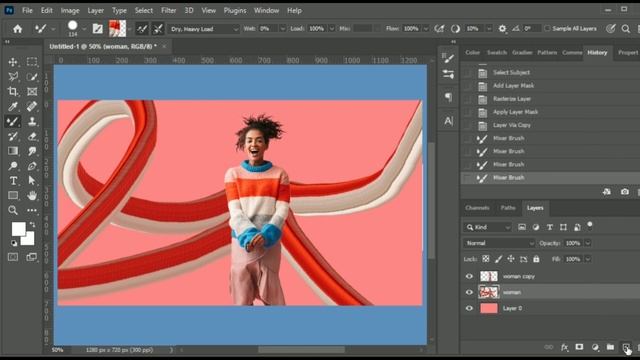
Task: Click the horizontal canvas scrollbar
Action: pyautogui.click(x=301, y=349)
